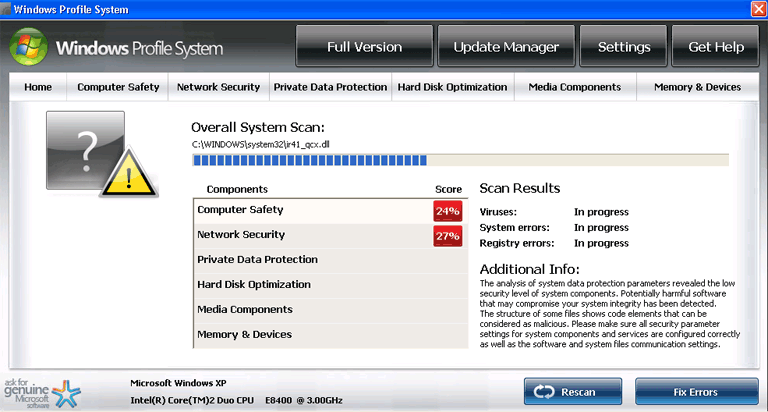Image resolution: width=768 pixels, height=412 pixels.
Task: Switch to the Home tab
Action: pos(38,87)
